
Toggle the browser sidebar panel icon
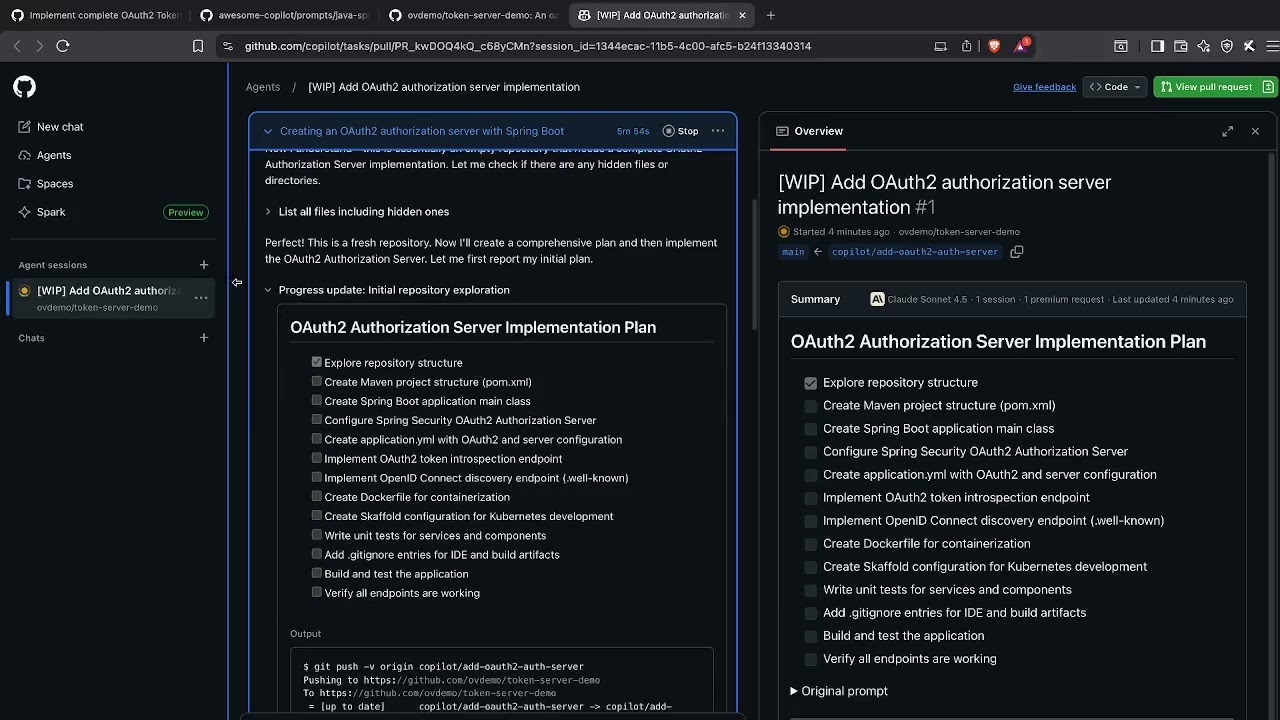[1157, 46]
